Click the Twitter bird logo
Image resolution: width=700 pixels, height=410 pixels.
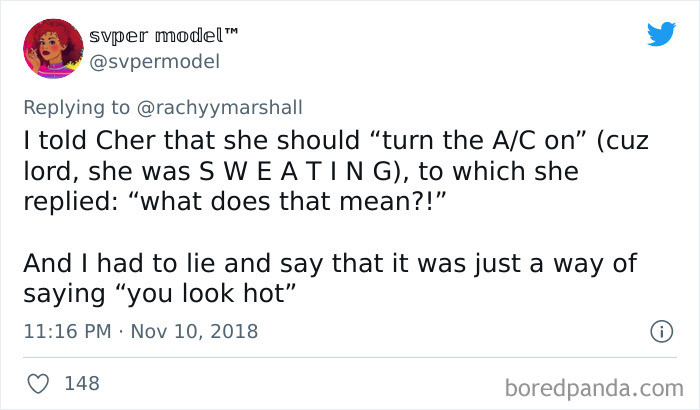point(661,35)
